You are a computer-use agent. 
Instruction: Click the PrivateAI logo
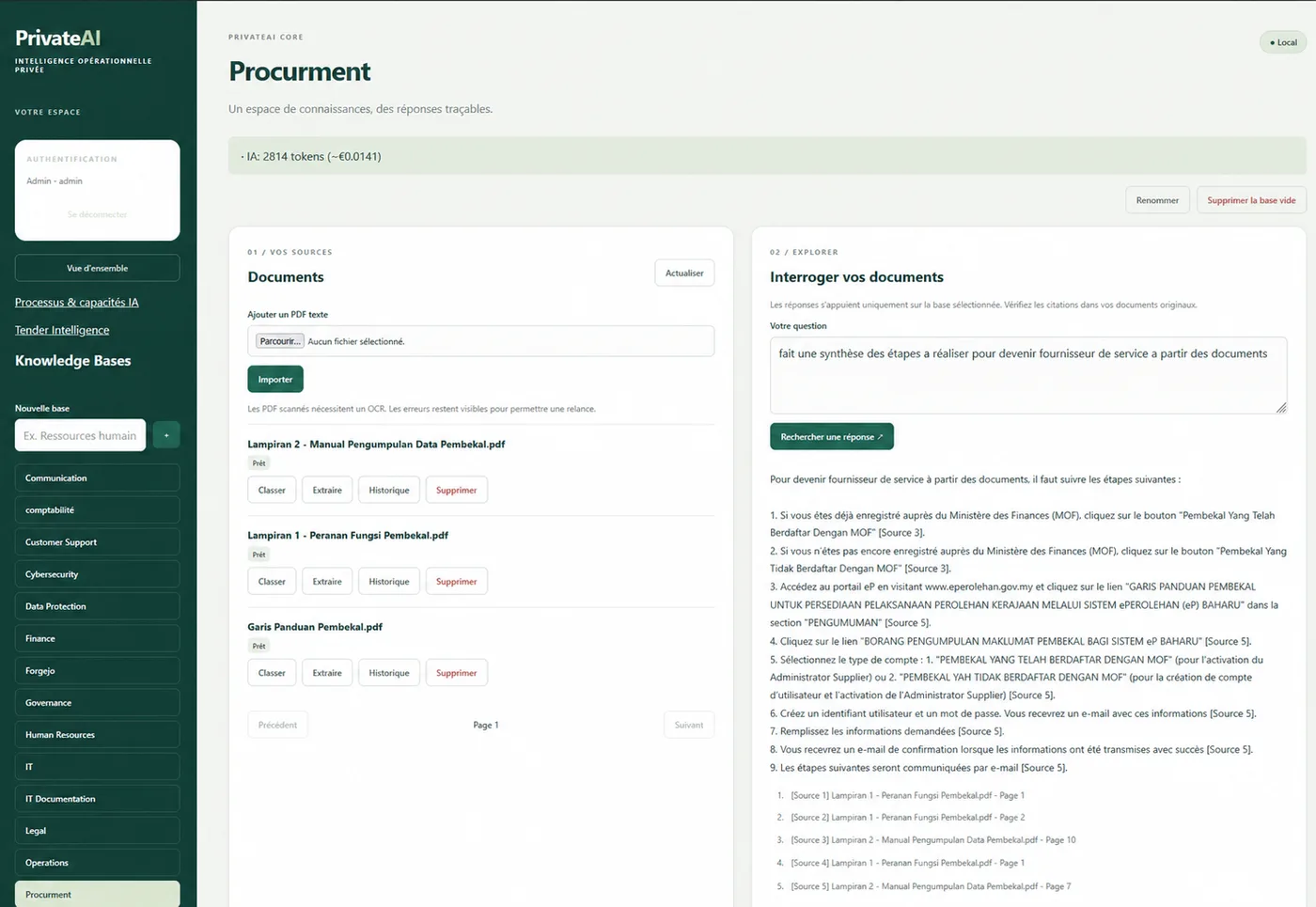57,38
